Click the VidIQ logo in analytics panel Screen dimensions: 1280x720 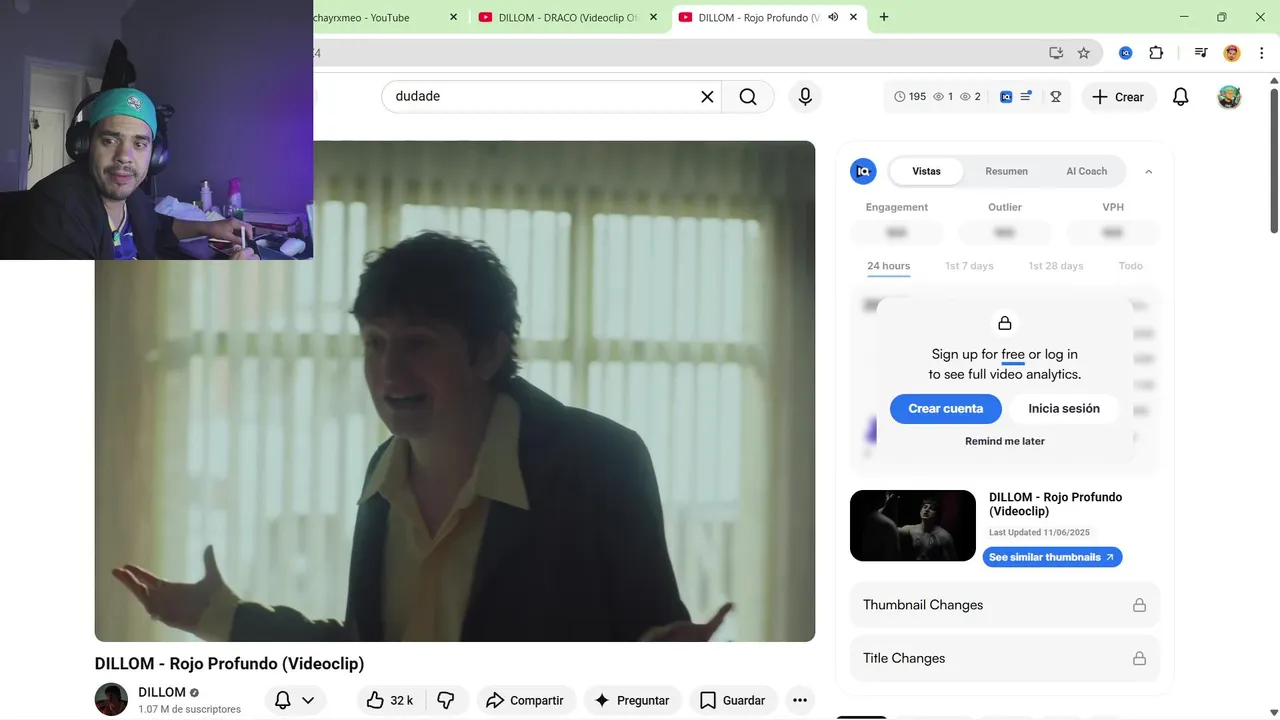863,171
